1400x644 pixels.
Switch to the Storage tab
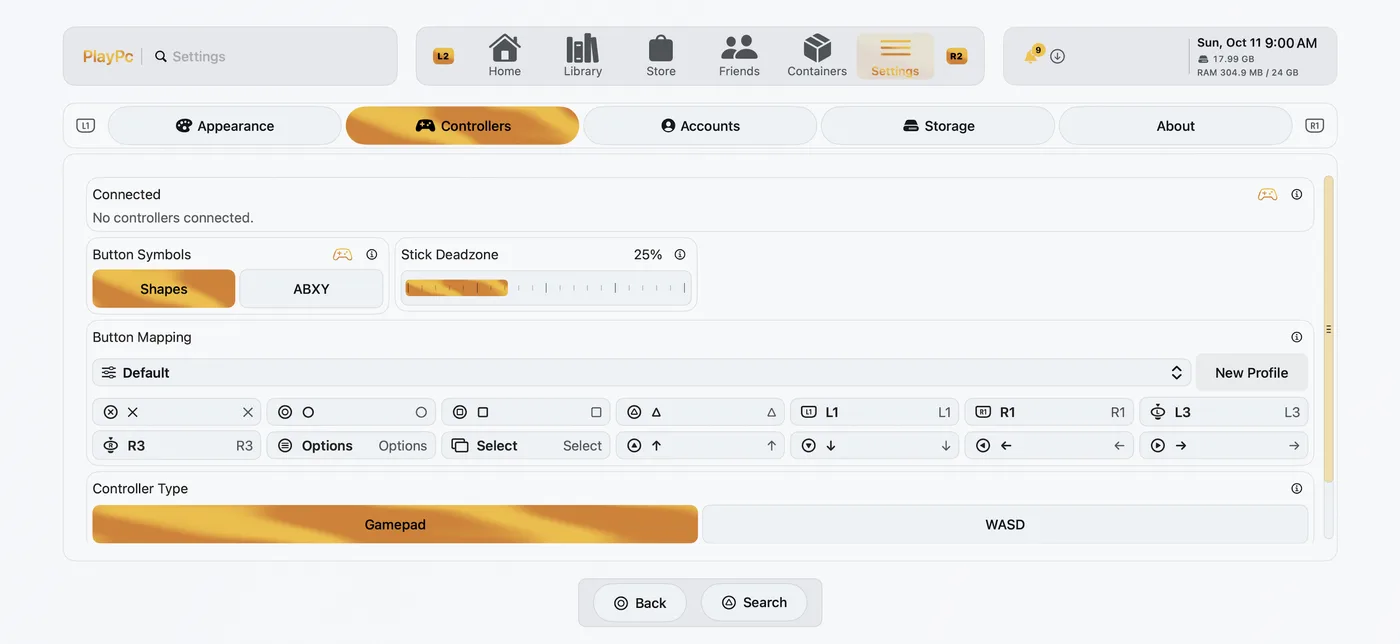coord(938,126)
